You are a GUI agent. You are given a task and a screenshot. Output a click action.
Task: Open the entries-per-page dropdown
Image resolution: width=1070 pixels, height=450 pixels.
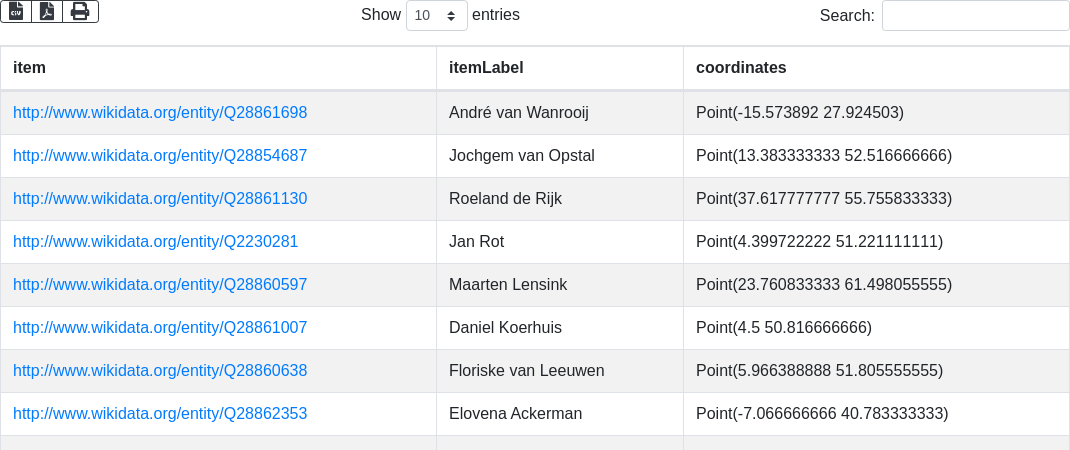pos(436,16)
